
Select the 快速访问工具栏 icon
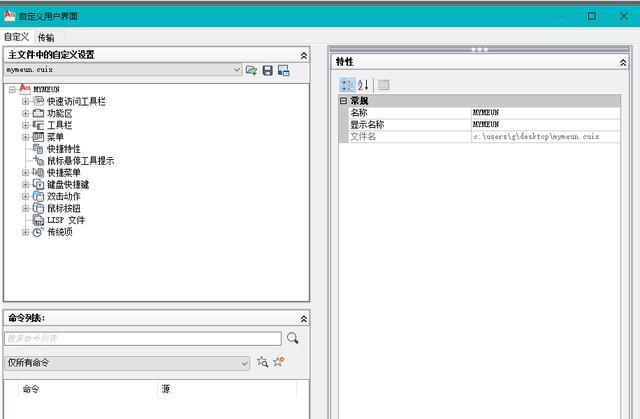click(38, 101)
